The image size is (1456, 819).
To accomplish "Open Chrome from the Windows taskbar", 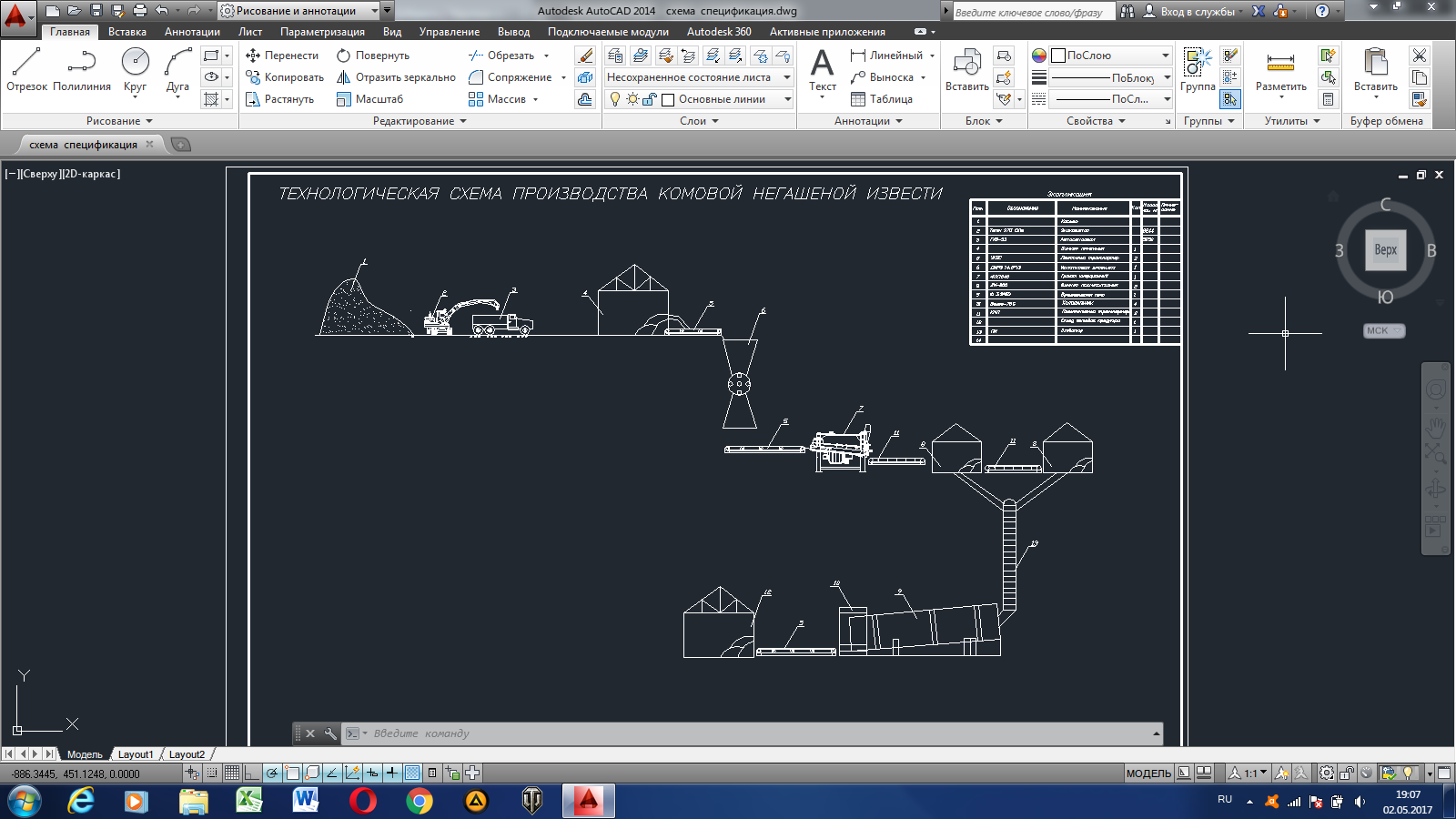I will [x=420, y=801].
